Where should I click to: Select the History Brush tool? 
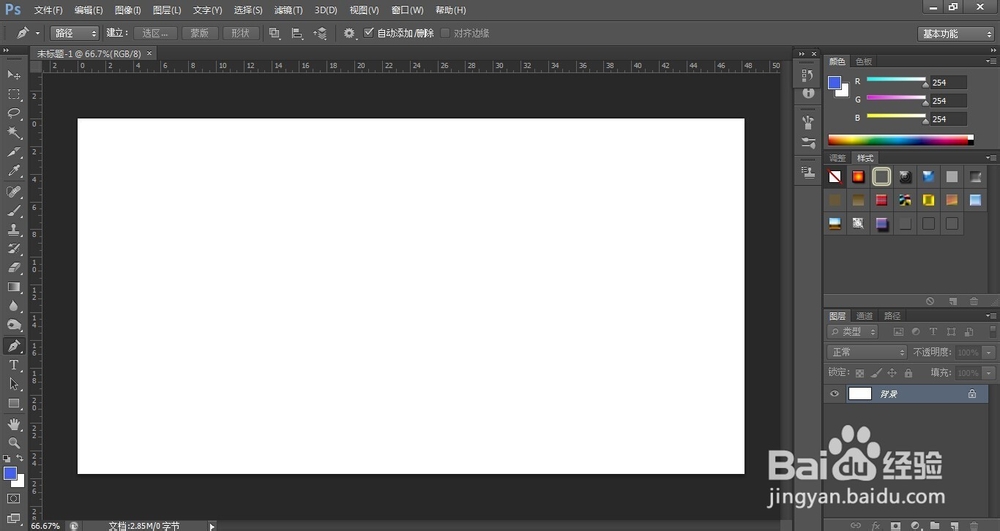[x=13, y=249]
